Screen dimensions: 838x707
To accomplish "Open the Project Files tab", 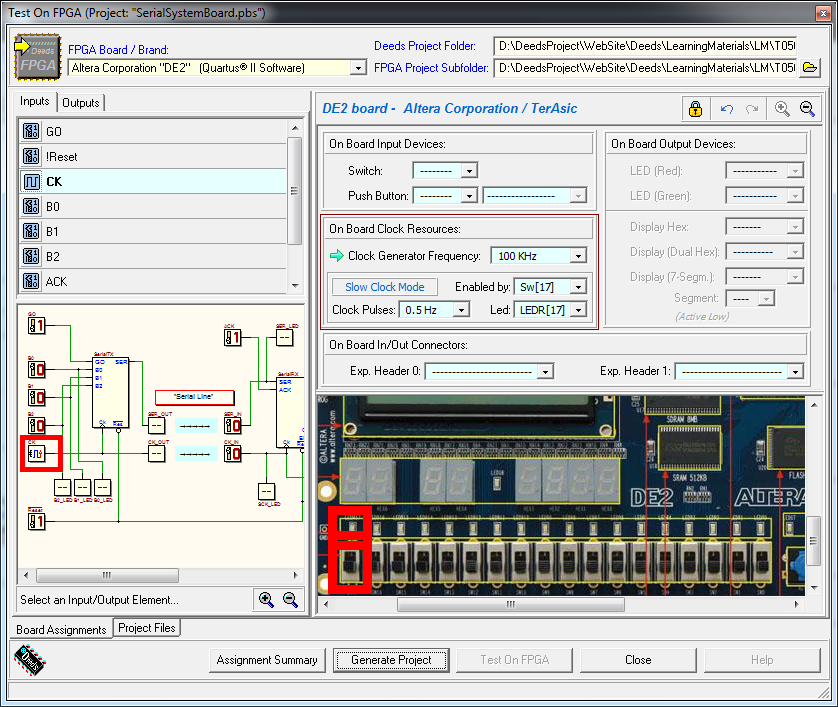I will pos(147,628).
